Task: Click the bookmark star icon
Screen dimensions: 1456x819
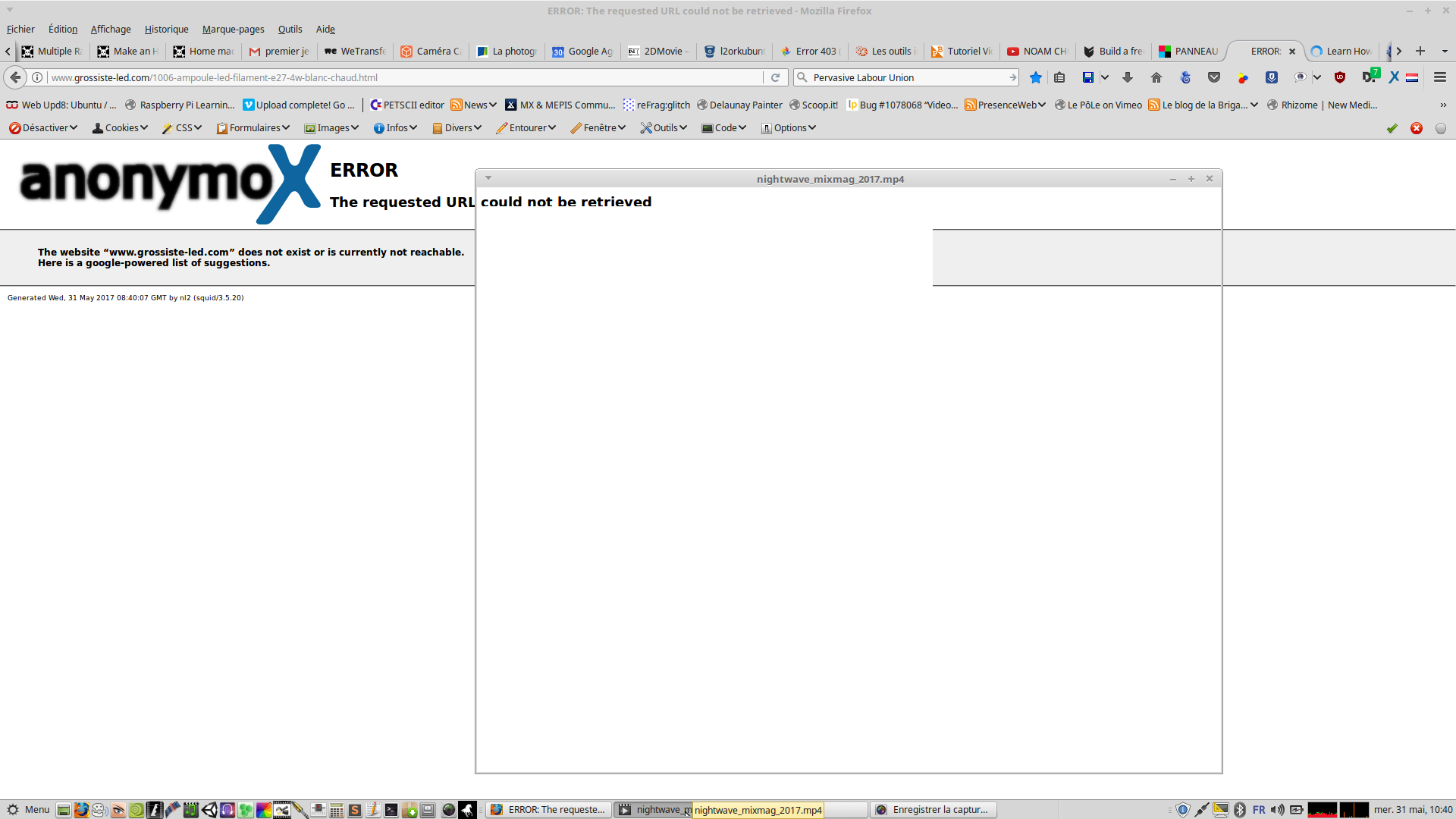Action: [1035, 77]
